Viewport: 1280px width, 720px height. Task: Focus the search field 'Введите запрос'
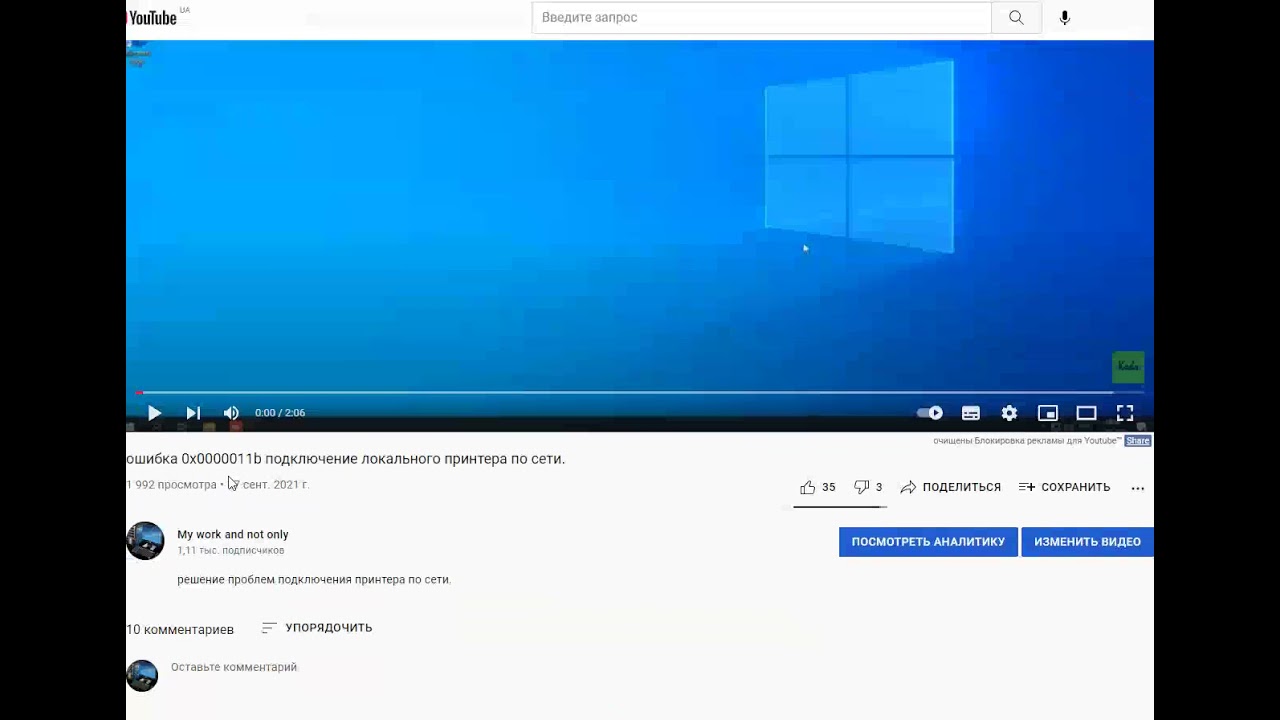(x=761, y=17)
